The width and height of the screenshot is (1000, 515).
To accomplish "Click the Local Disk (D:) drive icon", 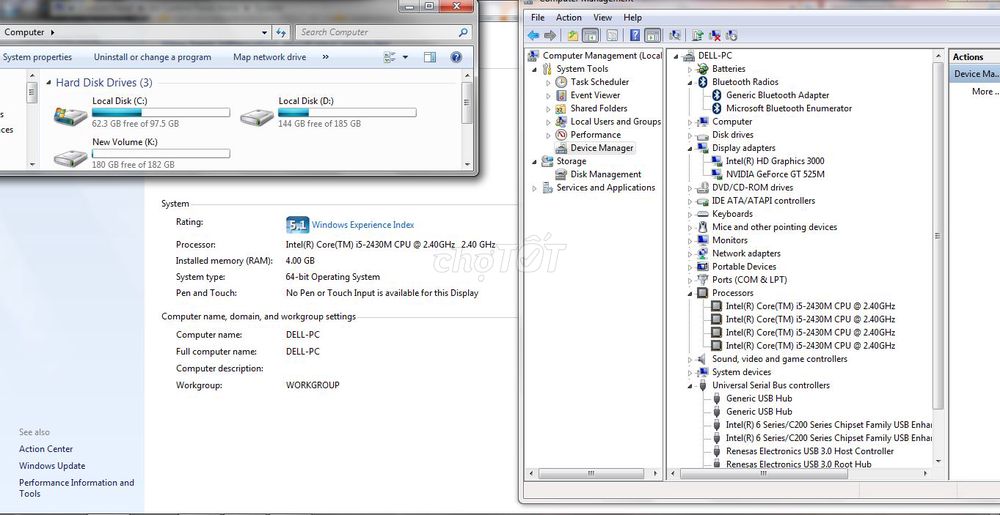I will [256, 117].
